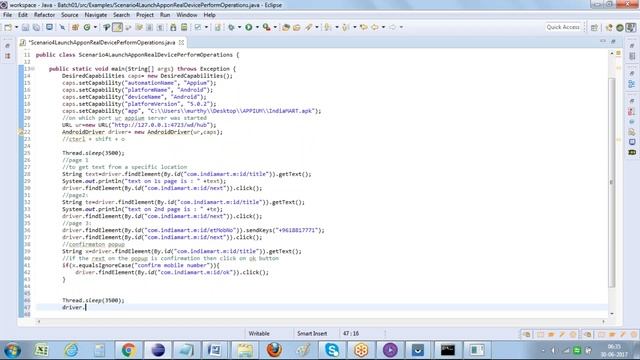Image resolution: width=640 pixels, height=360 pixels.
Task: Click the Back navigation yellow arrow
Action: (x=375, y=27)
